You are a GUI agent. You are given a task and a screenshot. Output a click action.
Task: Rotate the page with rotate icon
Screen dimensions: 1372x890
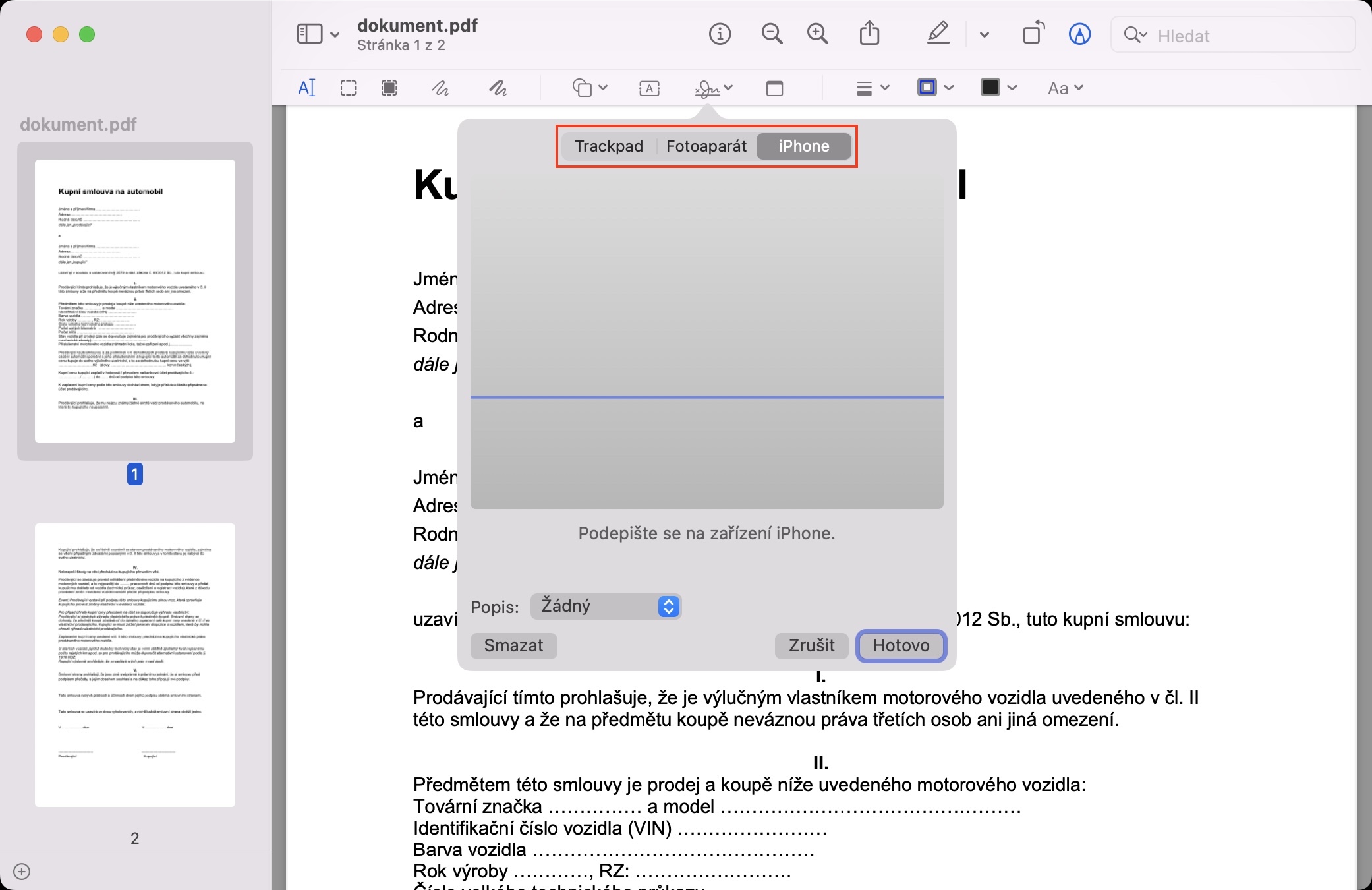tap(1033, 34)
